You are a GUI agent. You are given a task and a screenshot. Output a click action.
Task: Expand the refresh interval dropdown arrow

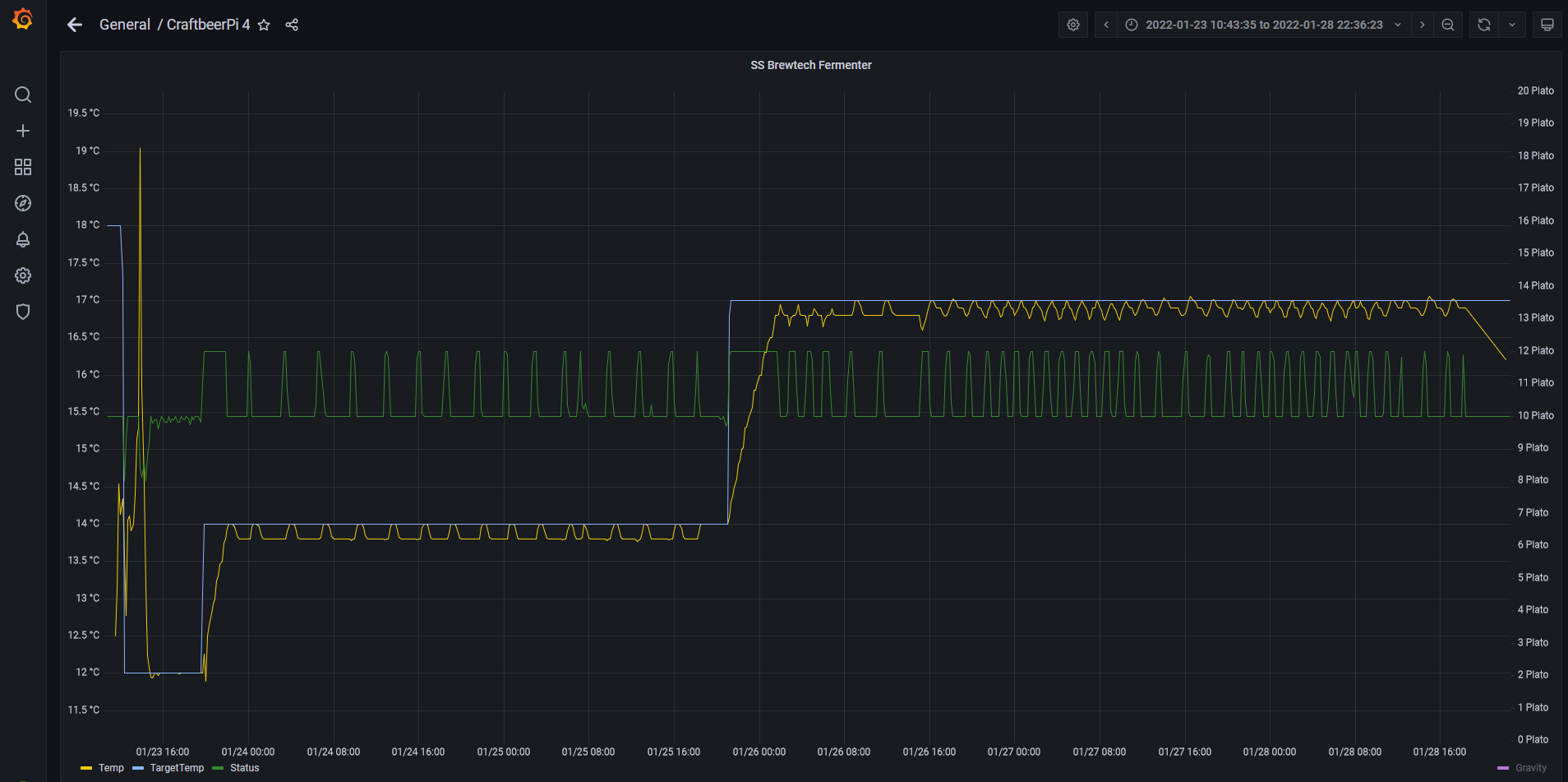[x=1512, y=25]
